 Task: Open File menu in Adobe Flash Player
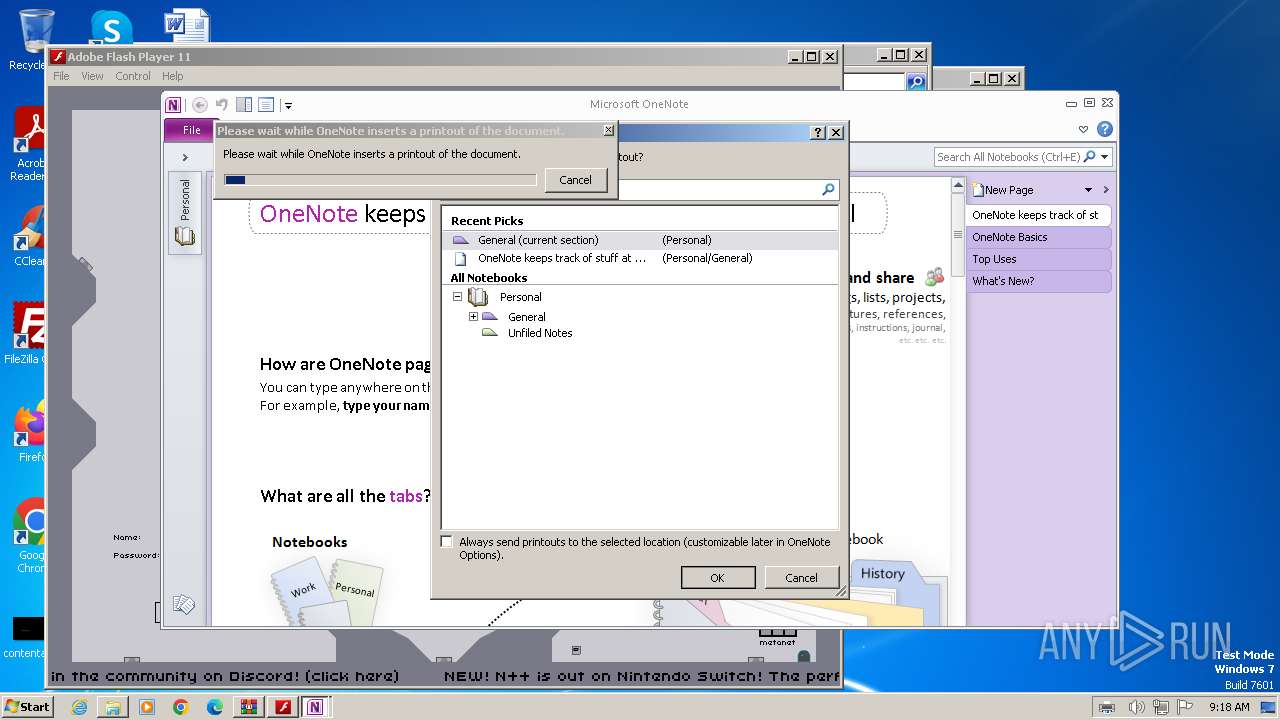(61, 76)
